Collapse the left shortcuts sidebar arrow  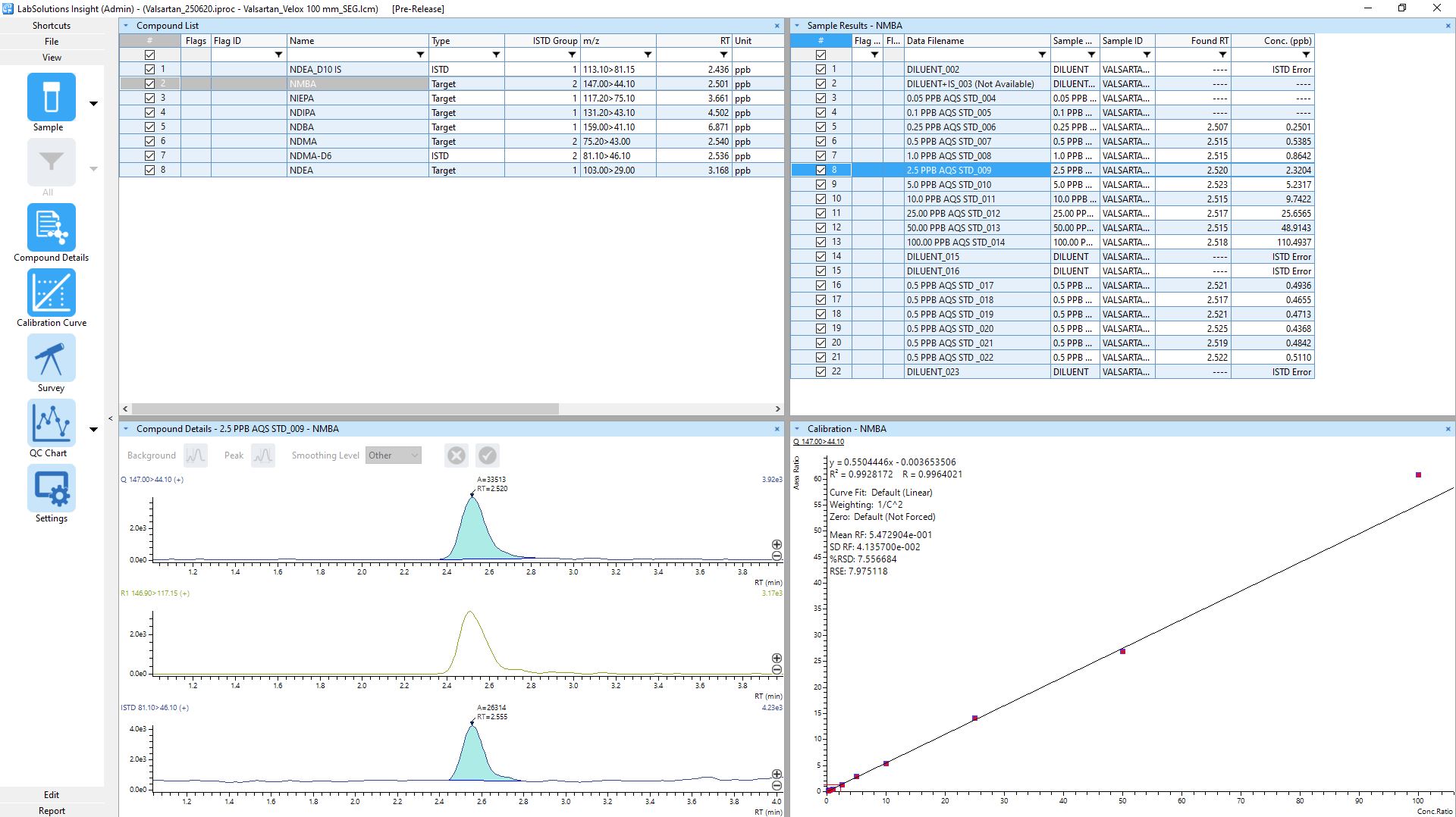click(x=111, y=418)
